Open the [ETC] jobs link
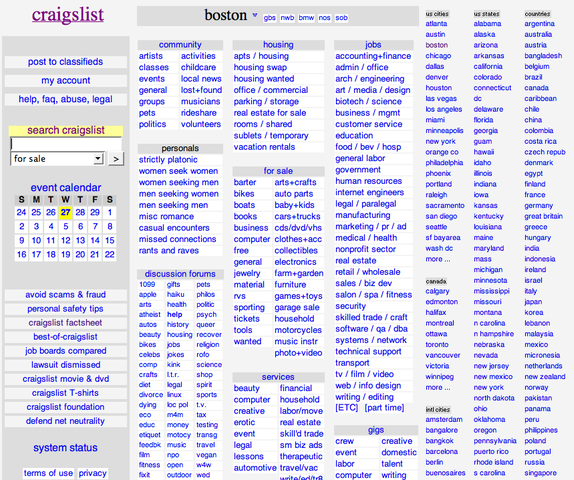This screenshot has width=574, height=480. [x=346, y=408]
